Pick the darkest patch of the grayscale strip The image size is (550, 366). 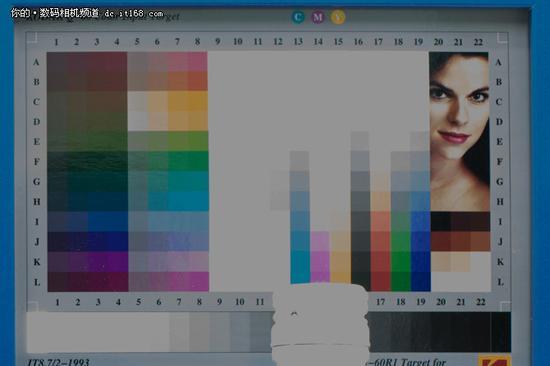(x=501, y=332)
